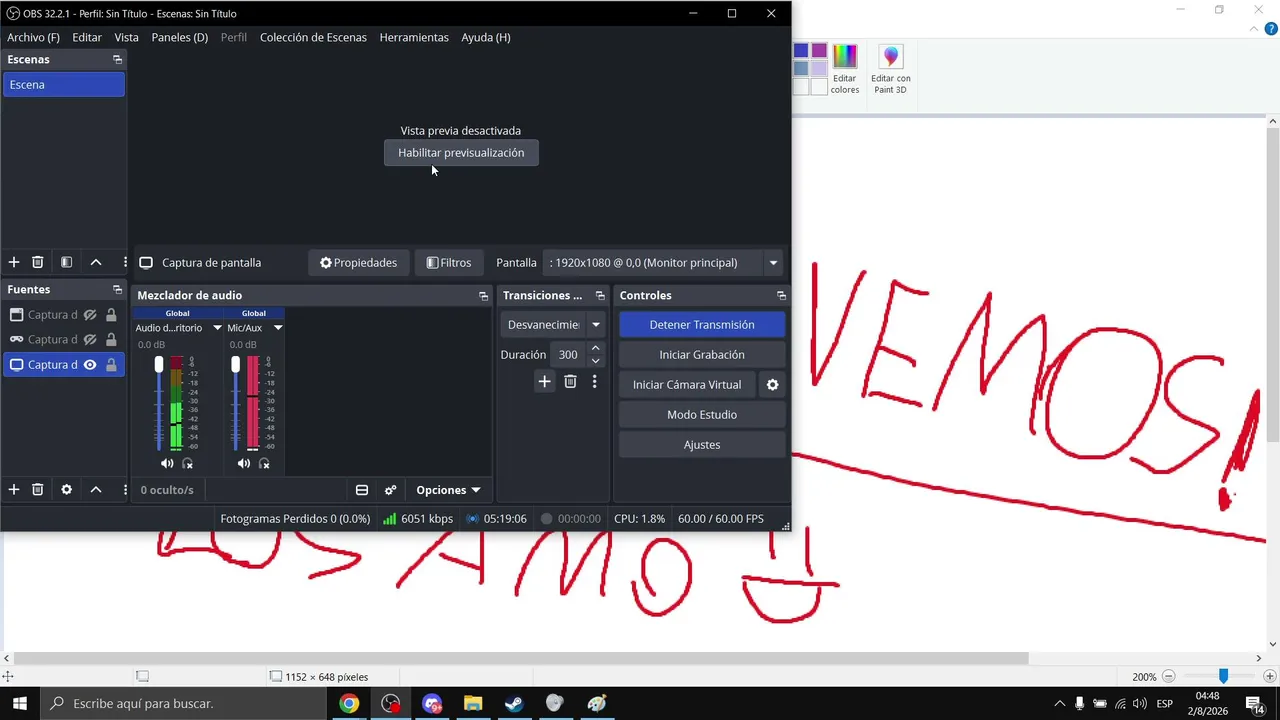The width and height of the screenshot is (1280, 720).
Task: Pop out the Fuentes dock panel
Action: (117, 290)
